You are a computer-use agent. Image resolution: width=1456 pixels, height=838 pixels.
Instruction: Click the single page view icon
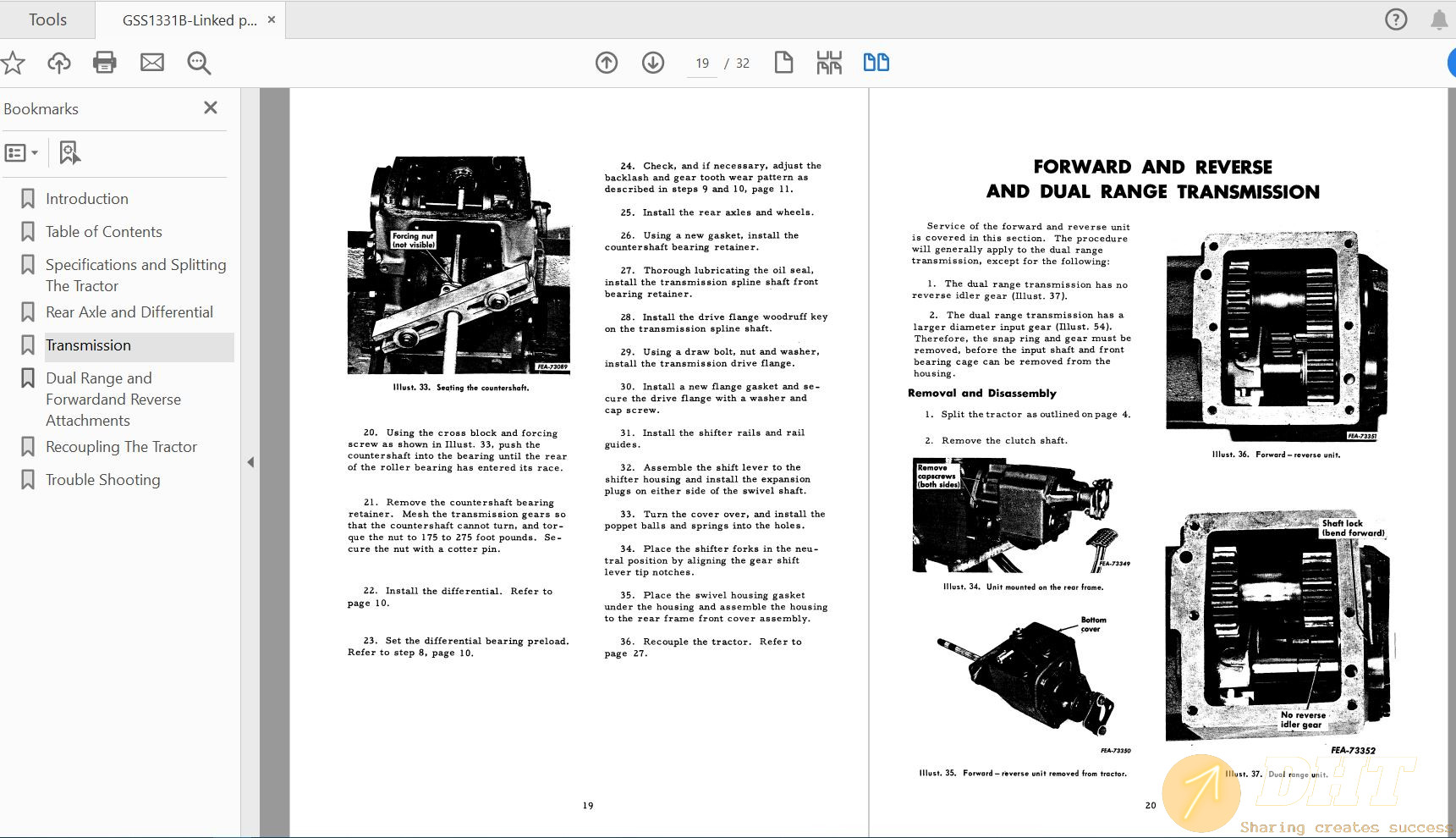pos(783,63)
